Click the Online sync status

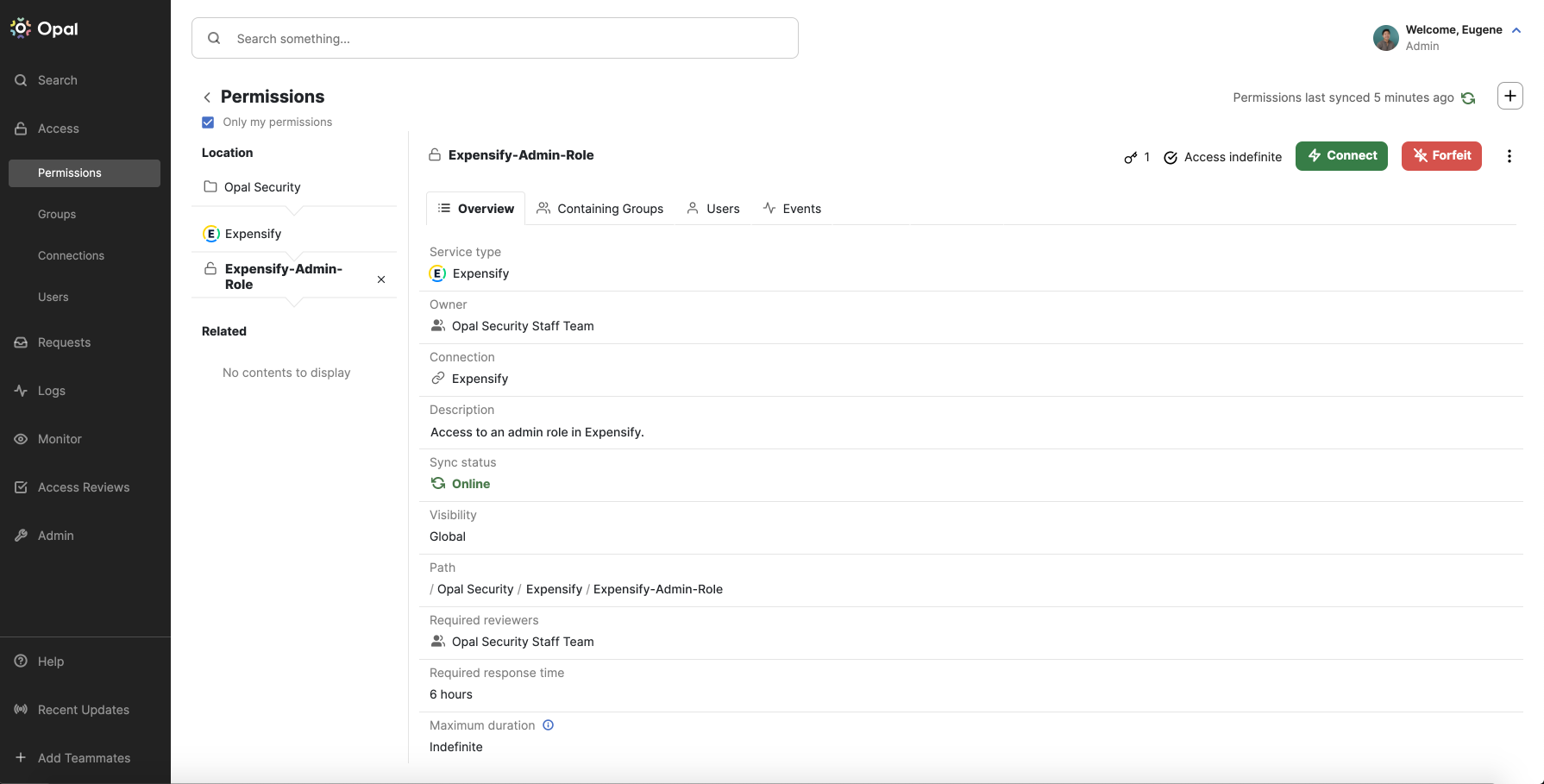pos(461,484)
